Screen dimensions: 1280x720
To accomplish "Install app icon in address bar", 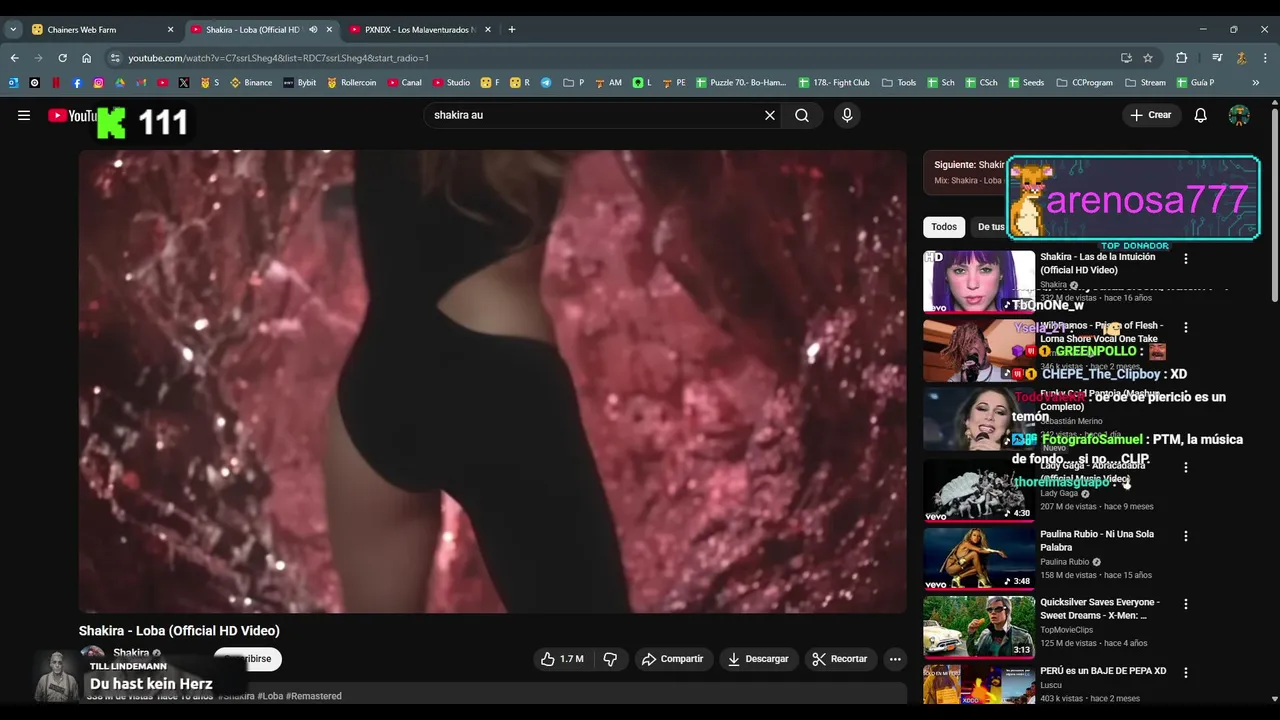I will 1126,58.
